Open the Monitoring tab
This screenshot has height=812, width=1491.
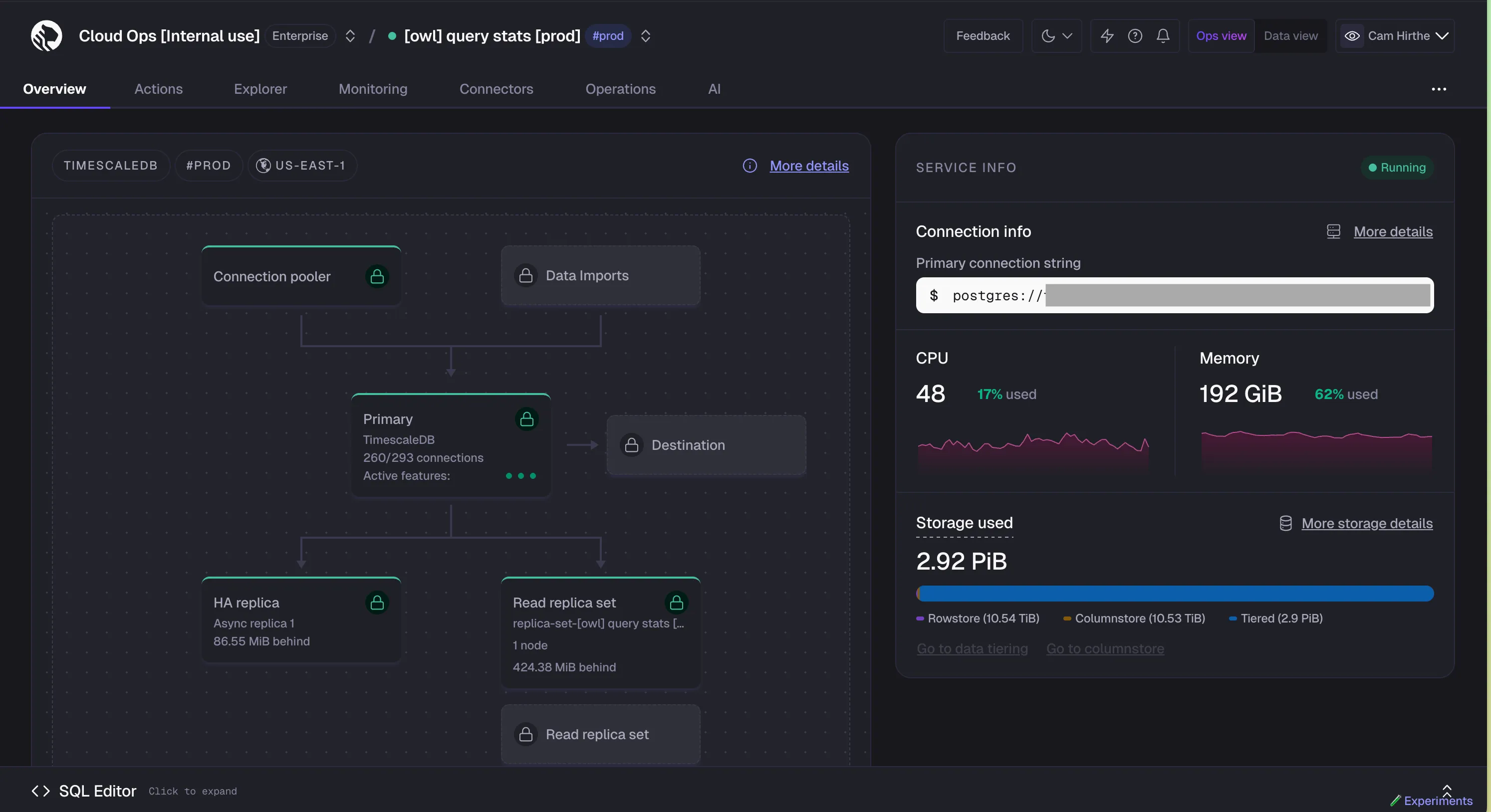point(373,89)
